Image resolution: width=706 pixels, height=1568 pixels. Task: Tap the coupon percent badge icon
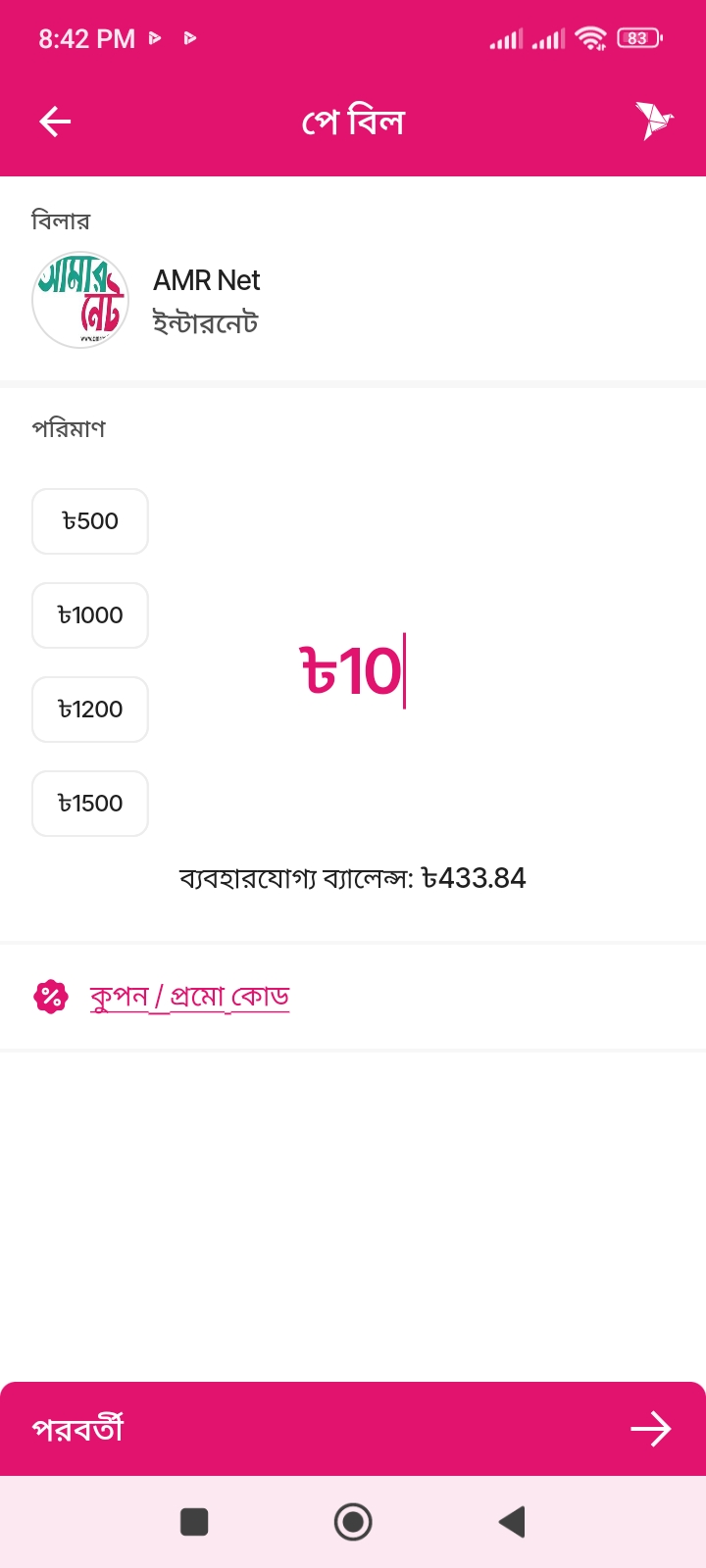click(51, 998)
